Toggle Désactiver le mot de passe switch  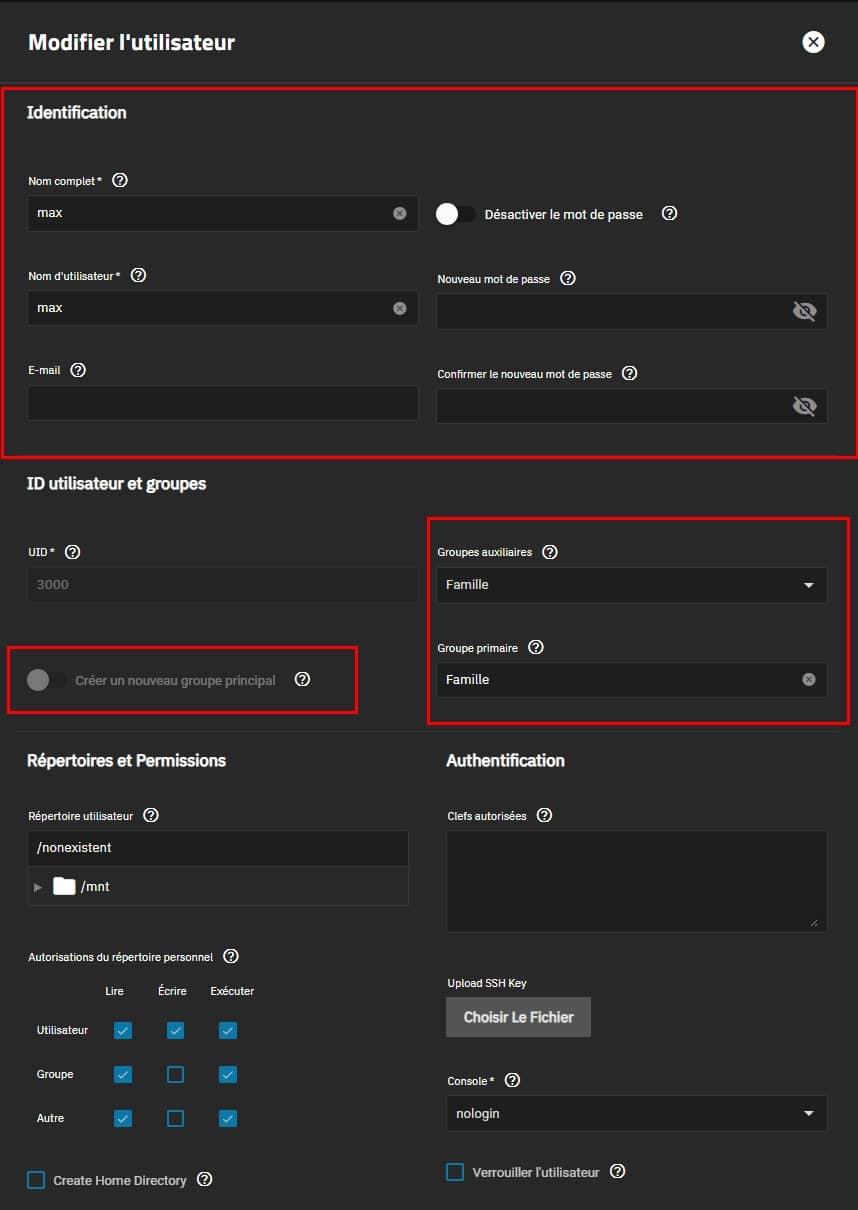(456, 214)
